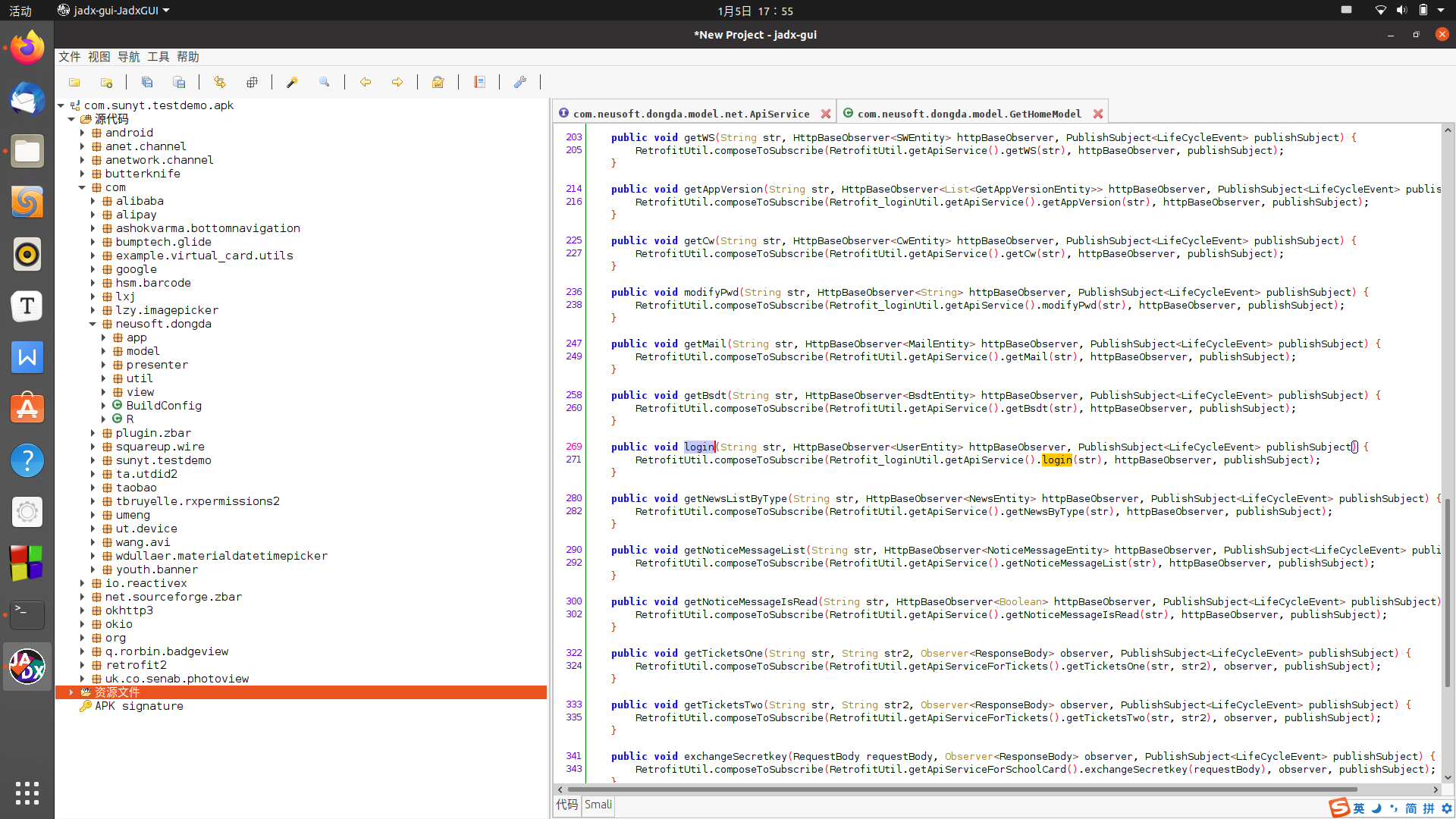Click line number 269 in the gutter
Screen dimensions: 1456x819
click(x=574, y=447)
